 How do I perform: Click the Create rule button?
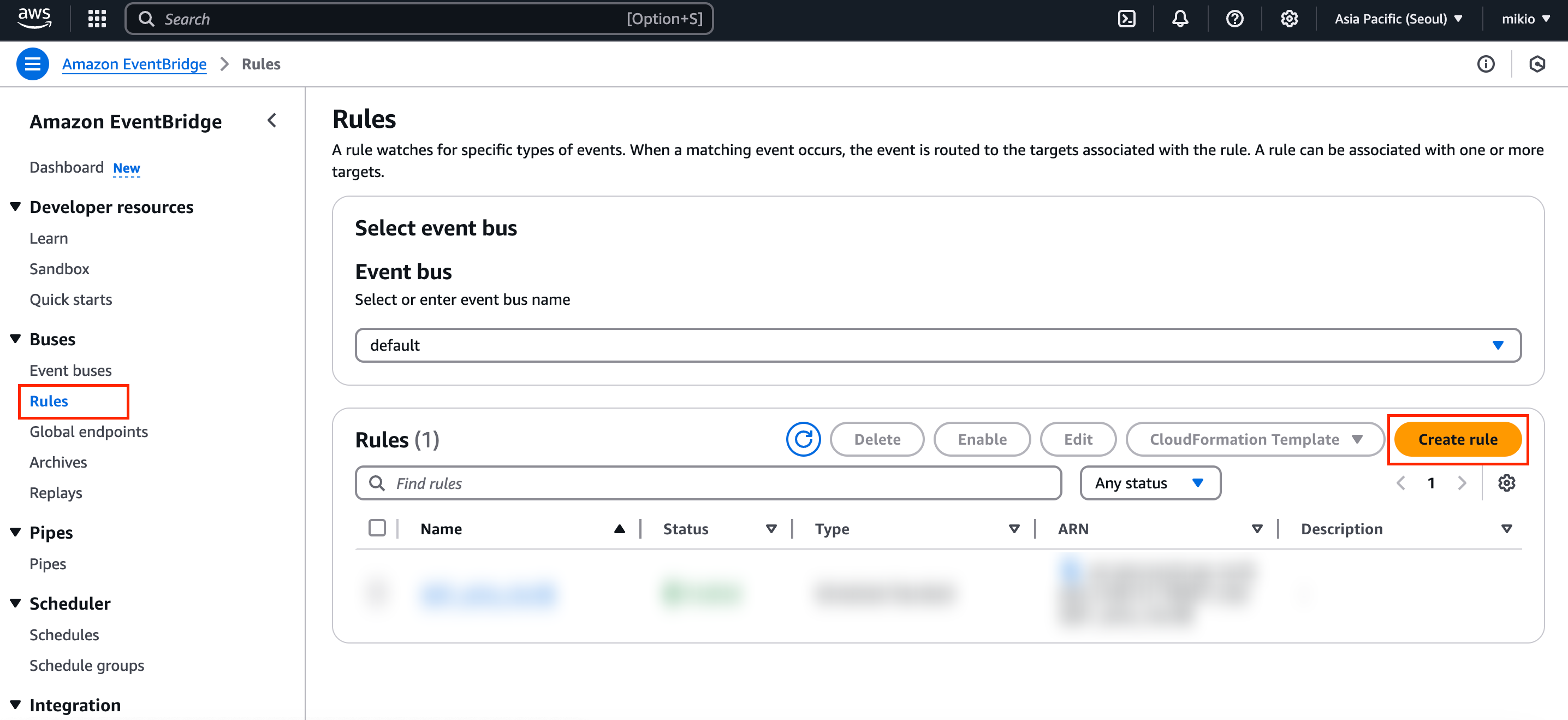(1457, 439)
